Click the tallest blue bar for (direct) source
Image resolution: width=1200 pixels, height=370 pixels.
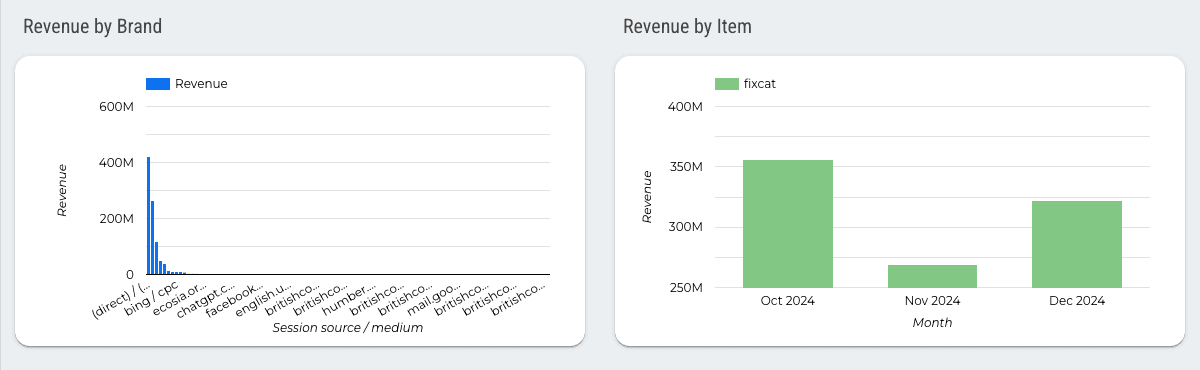[x=148, y=215]
